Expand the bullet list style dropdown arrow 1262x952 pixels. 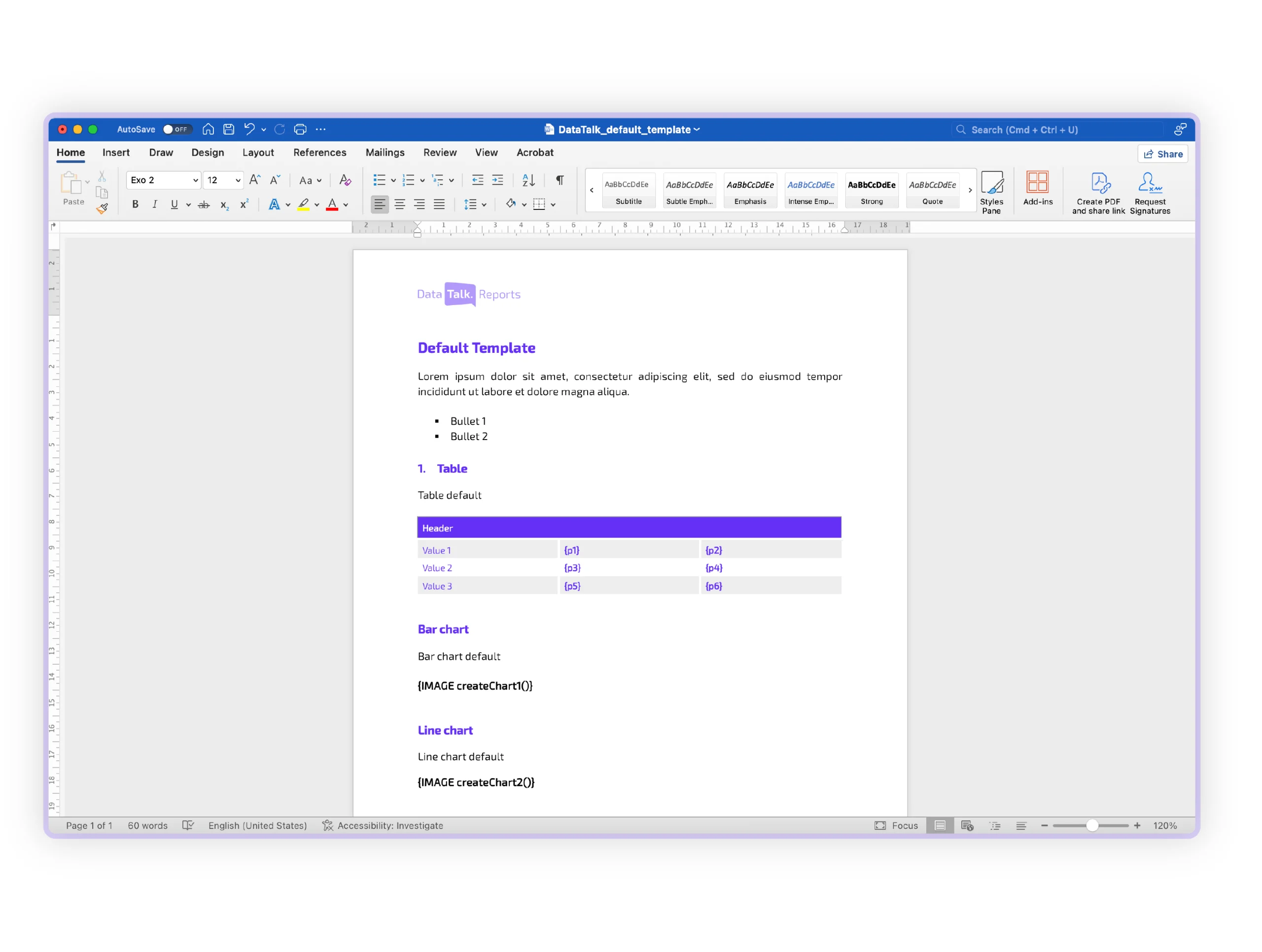394,181
